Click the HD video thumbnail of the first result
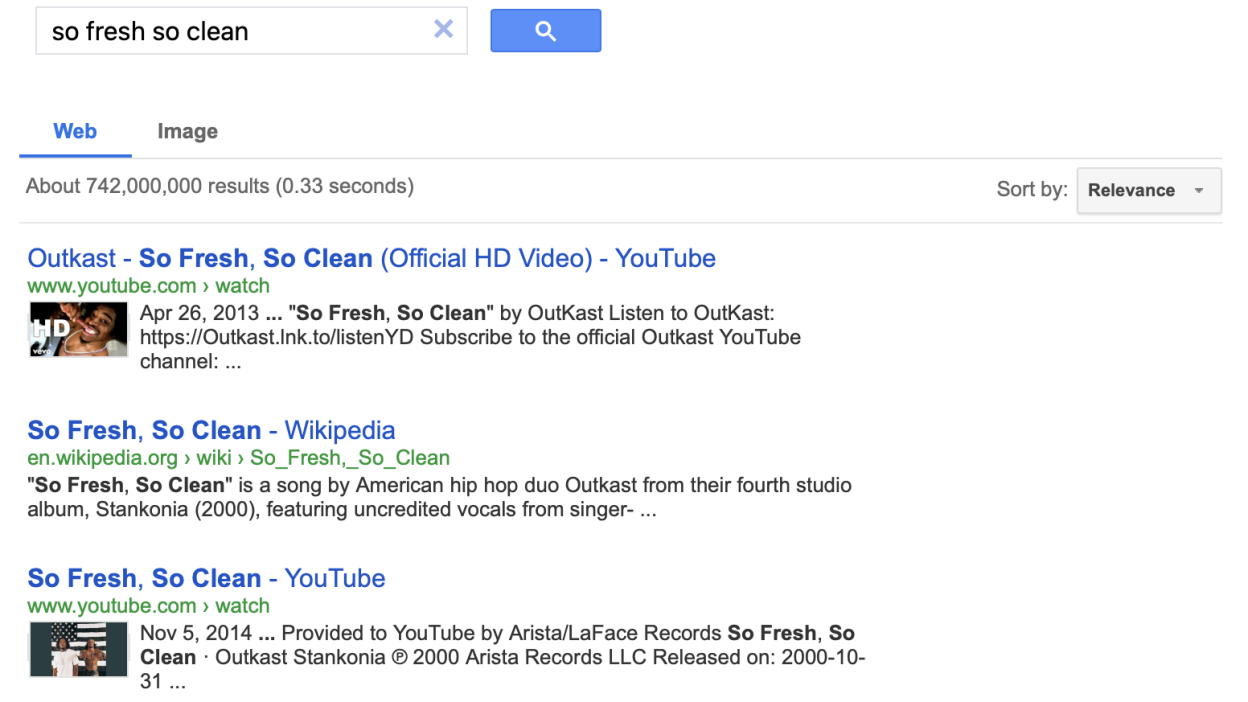 tap(78, 329)
